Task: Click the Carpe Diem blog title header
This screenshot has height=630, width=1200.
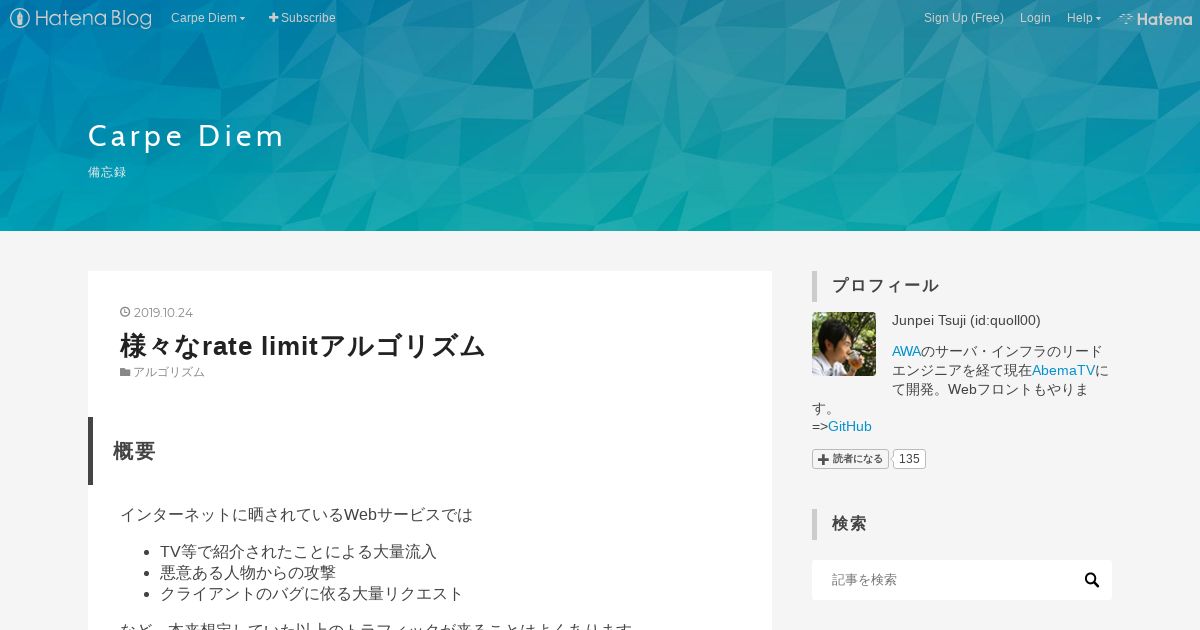Action: [x=186, y=136]
